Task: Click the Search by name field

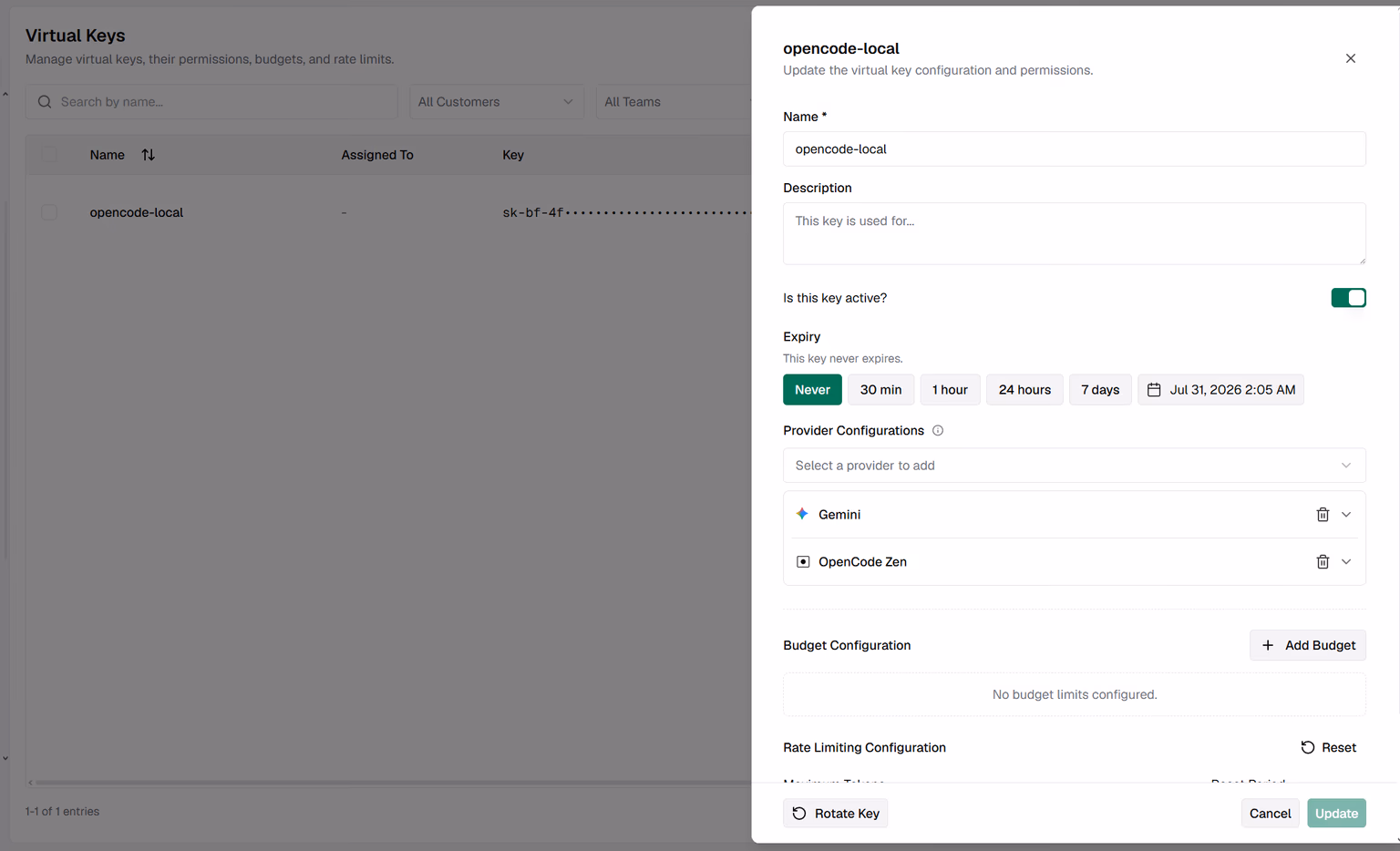Action: (211, 102)
